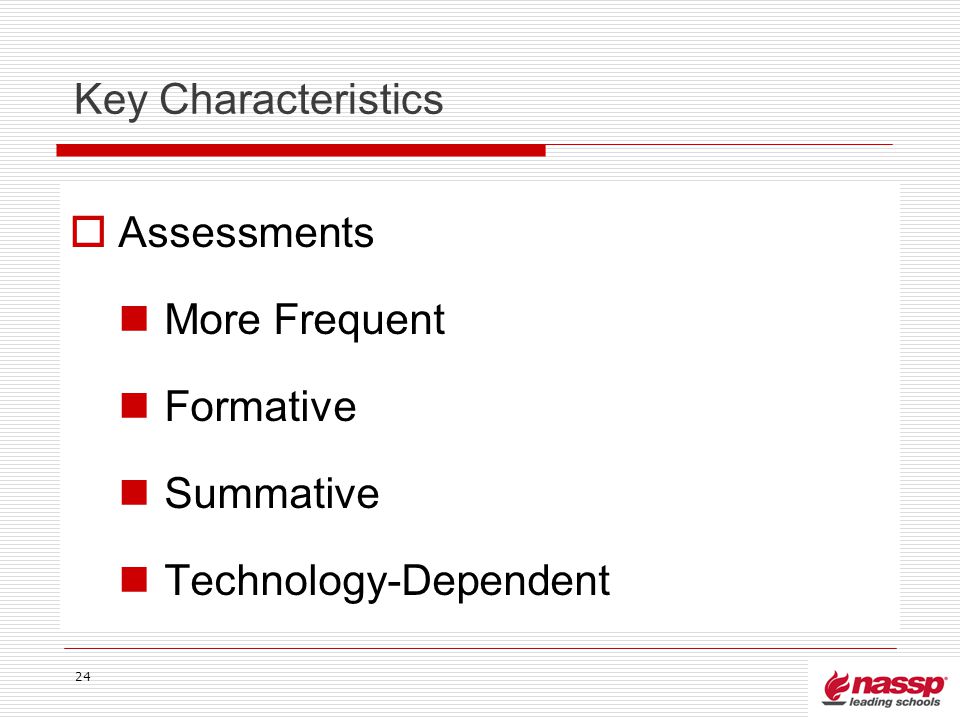Click the red bullet next to Summative
Screen dimensions: 960x720
134,492
